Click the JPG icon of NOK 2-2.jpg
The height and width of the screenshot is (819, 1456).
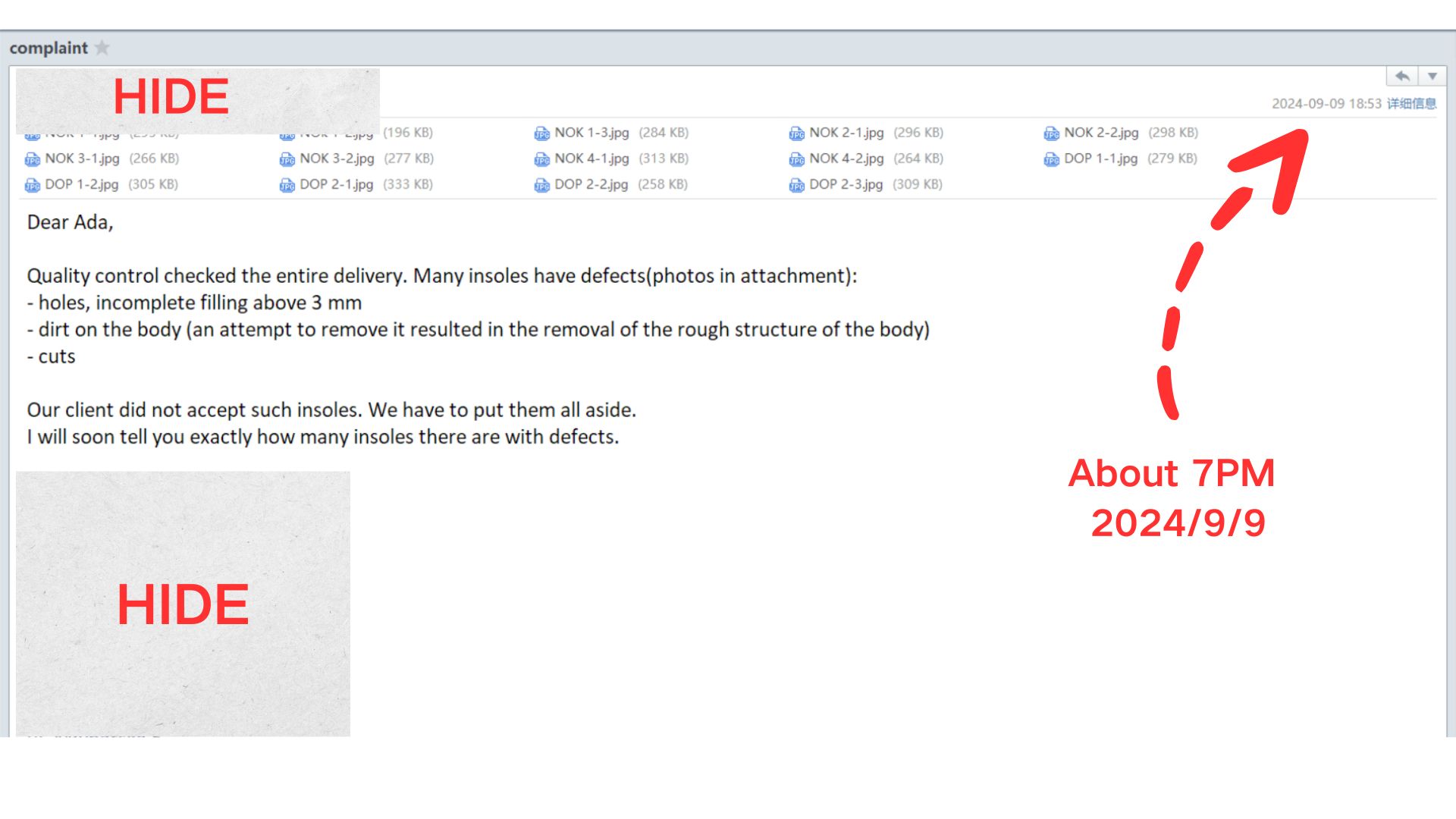(1051, 133)
